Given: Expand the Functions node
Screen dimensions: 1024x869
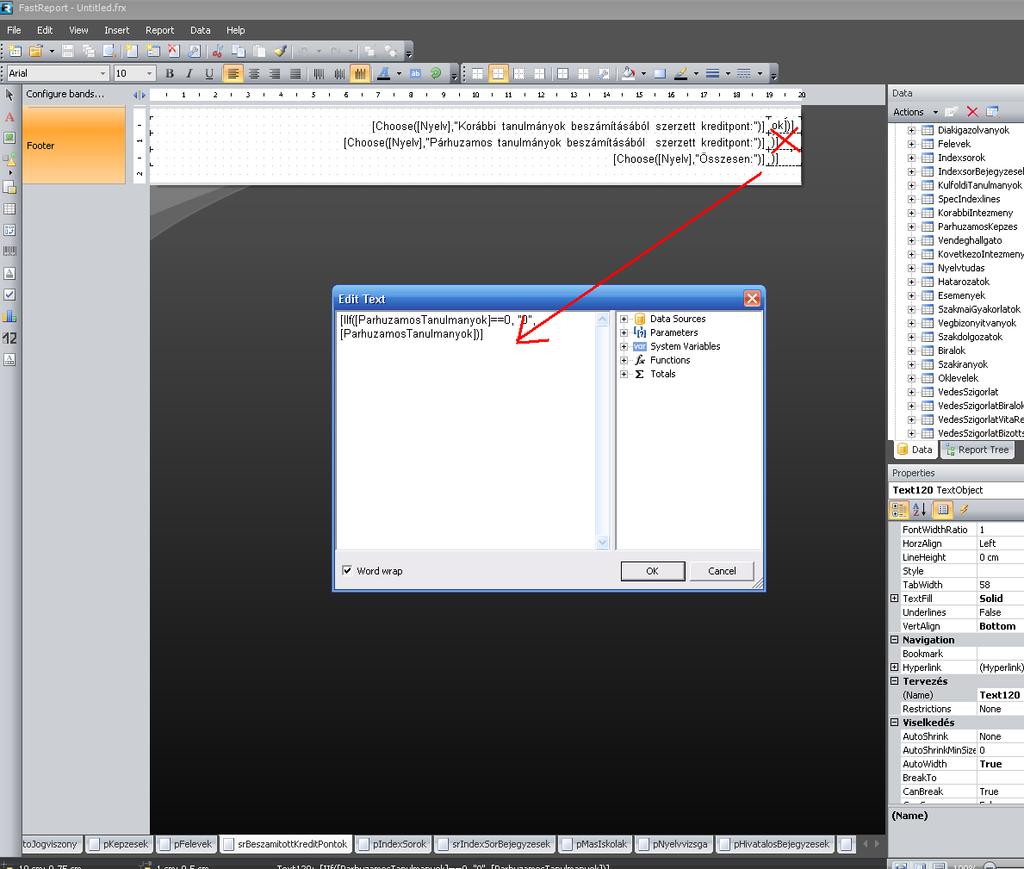Looking at the screenshot, I should pyautogui.click(x=624, y=360).
